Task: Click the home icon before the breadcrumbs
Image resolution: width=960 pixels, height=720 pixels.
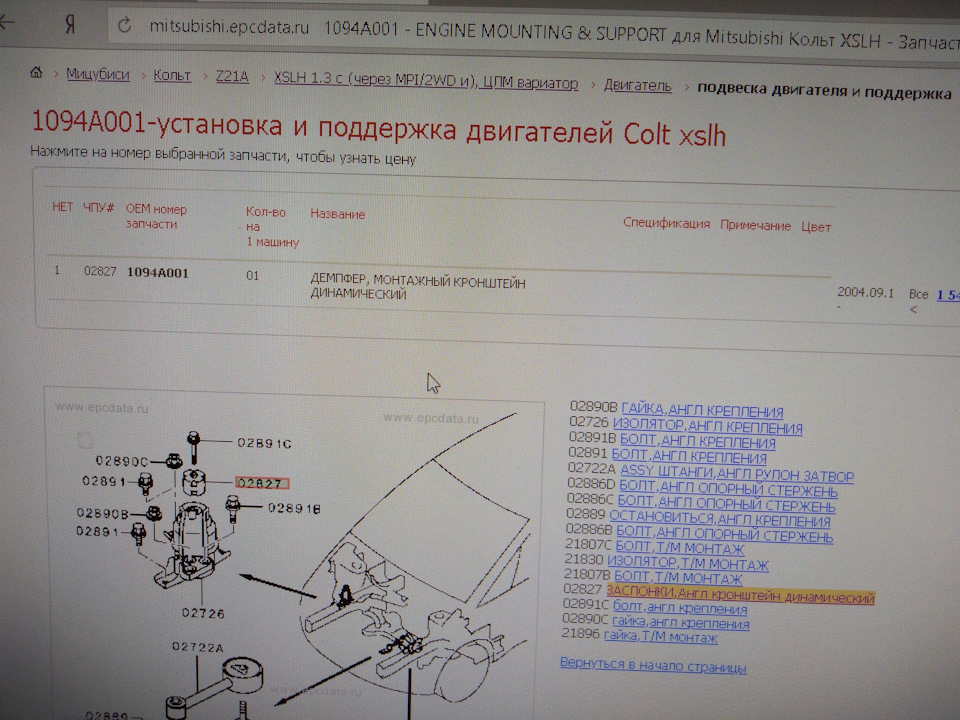Action: pos(36,73)
